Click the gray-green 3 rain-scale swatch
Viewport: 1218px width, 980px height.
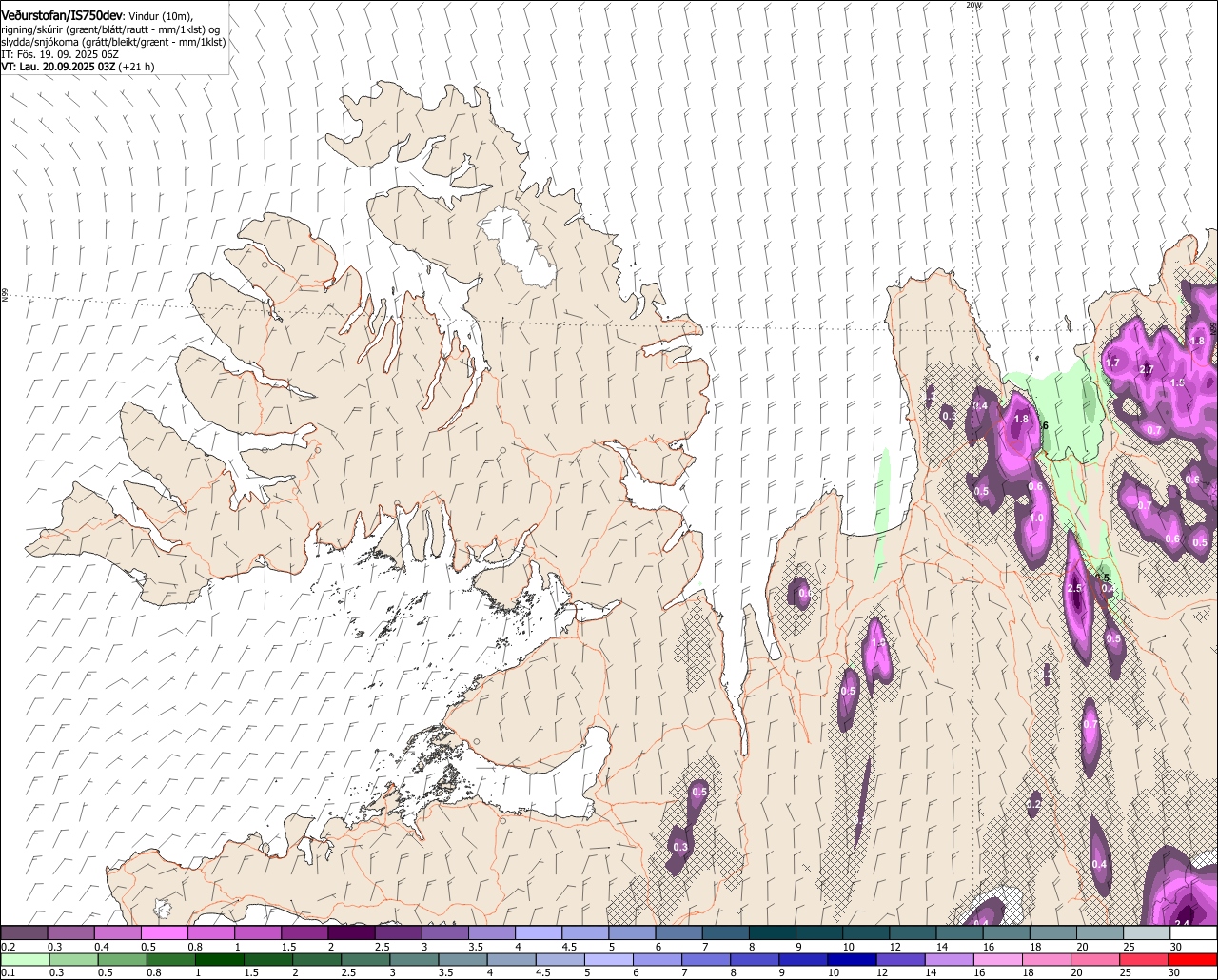(x=413, y=960)
